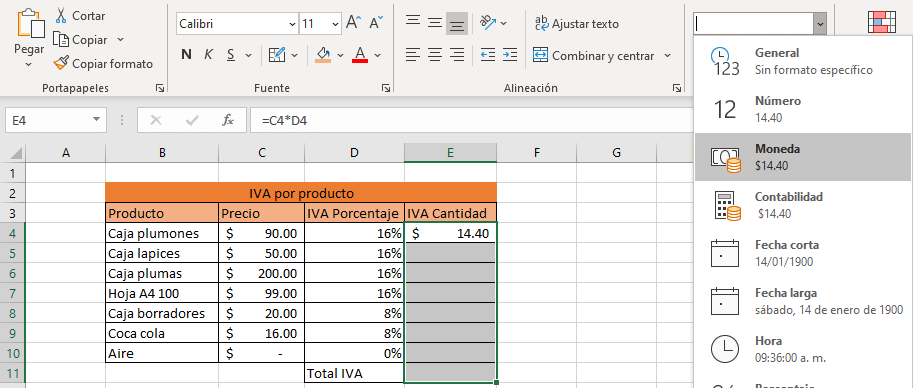Click IVA por producto title cell
This screenshot has width=913, height=388.
click(x=301, y=193)
